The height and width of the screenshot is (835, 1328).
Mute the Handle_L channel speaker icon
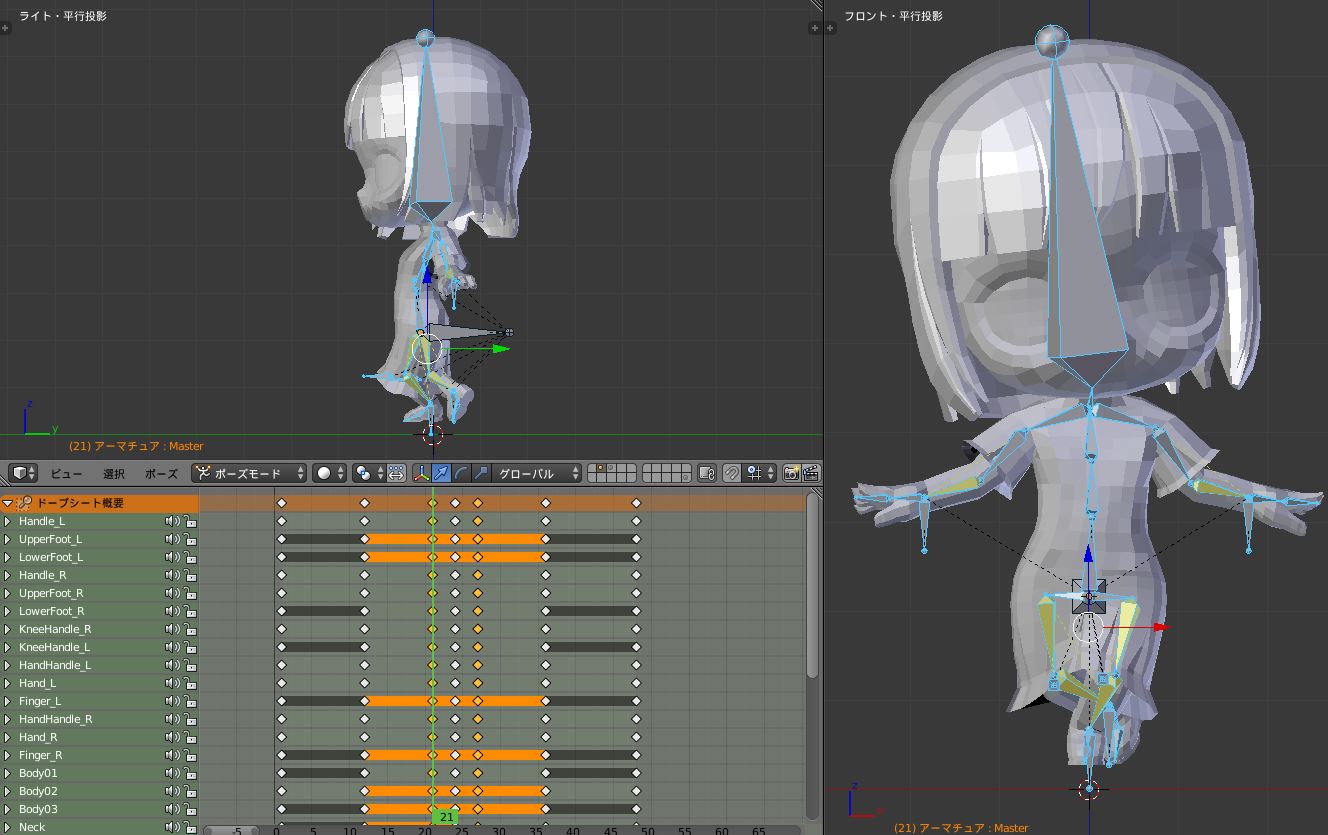(x=172, y=521)
